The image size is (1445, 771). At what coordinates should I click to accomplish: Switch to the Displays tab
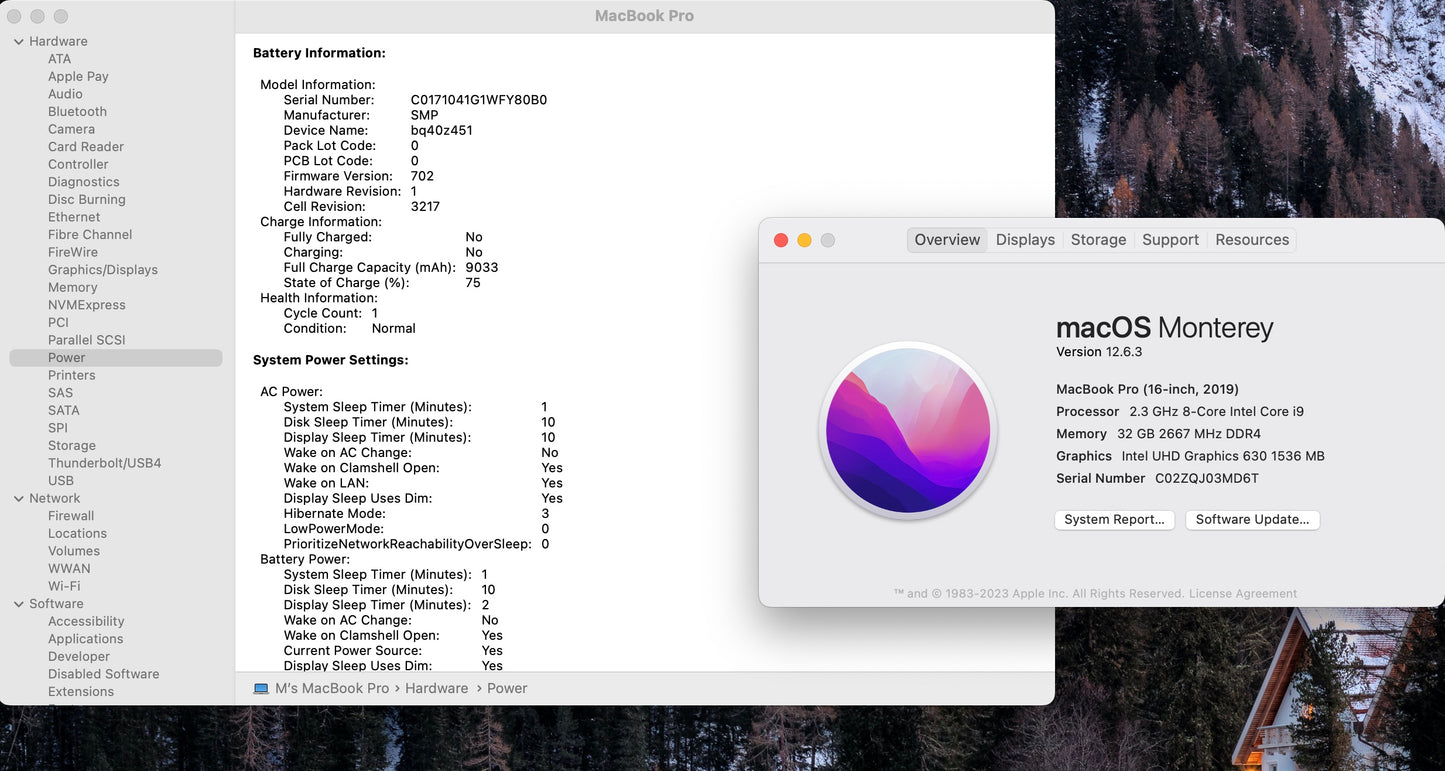1025,240
